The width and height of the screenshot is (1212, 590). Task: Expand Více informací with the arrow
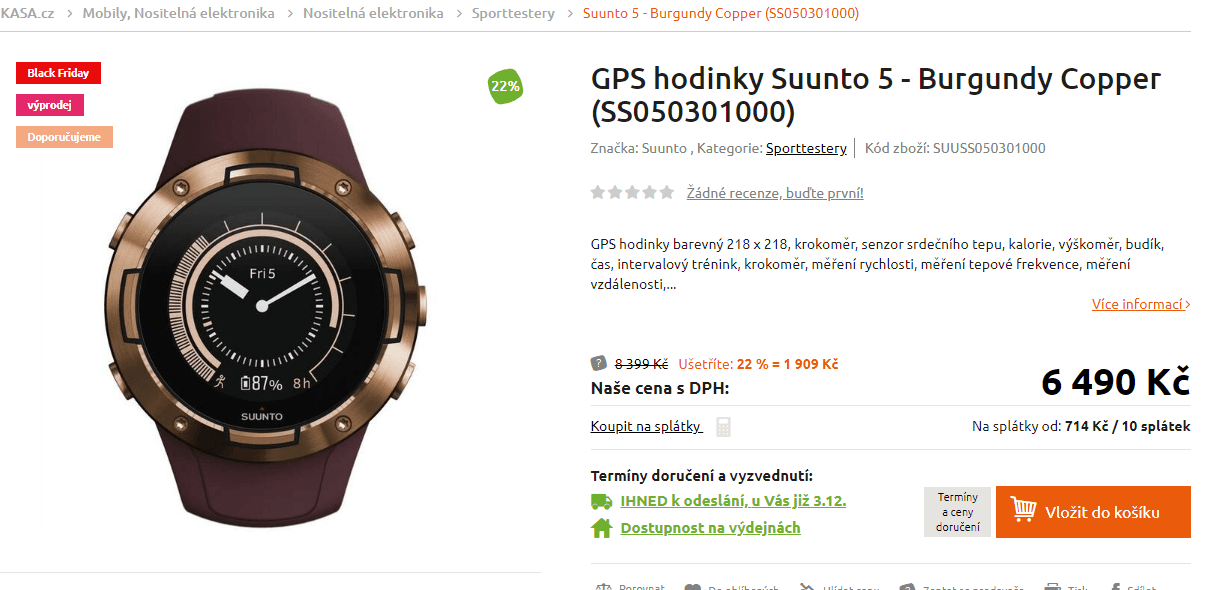click(1141, 304)
